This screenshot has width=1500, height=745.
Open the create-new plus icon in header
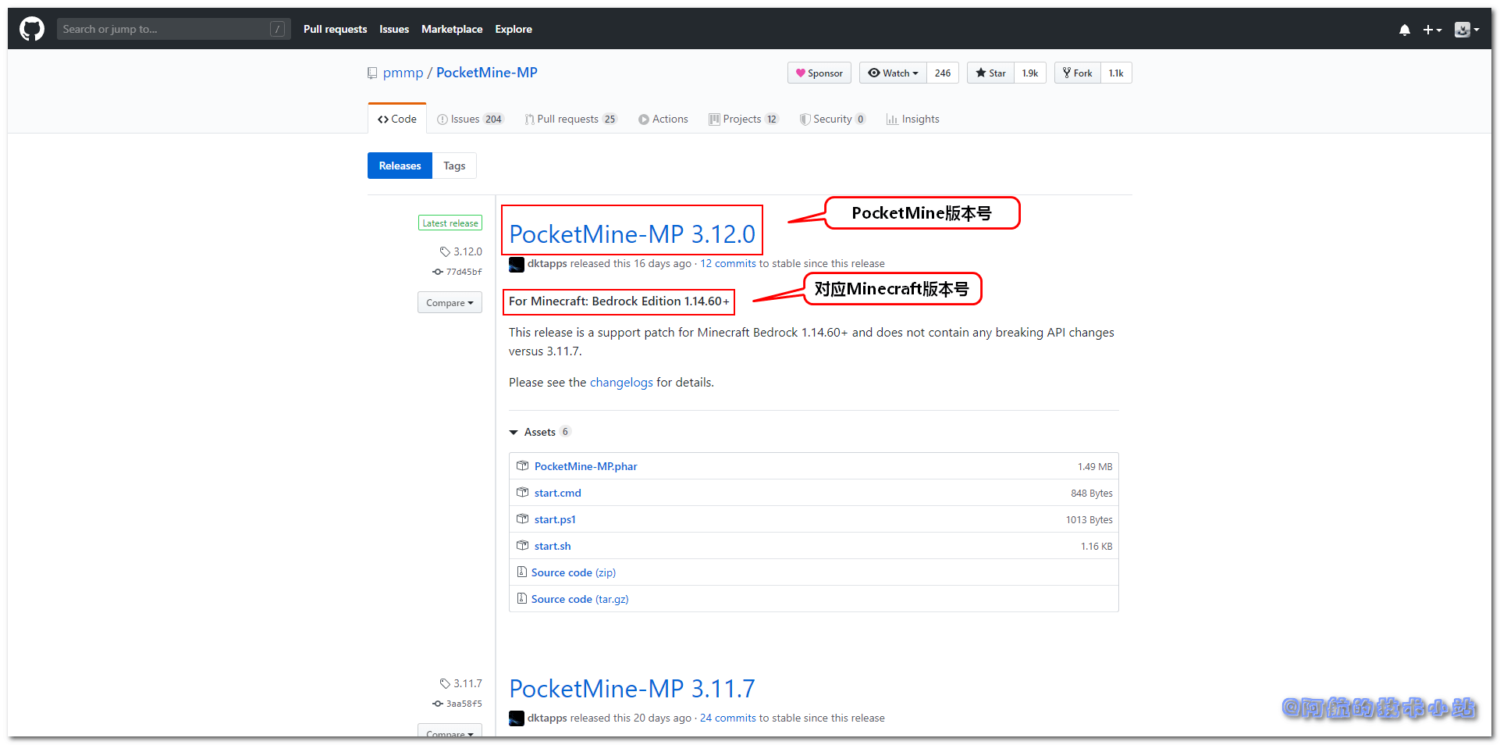click(1429, 29)
